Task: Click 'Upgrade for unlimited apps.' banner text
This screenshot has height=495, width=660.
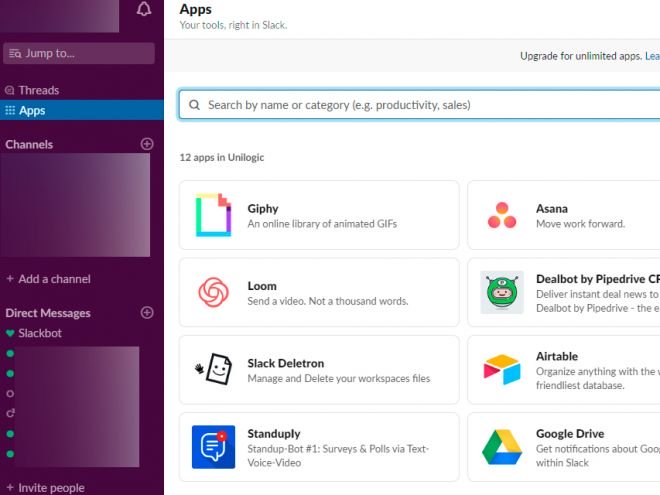Action: tap(581, 56)
